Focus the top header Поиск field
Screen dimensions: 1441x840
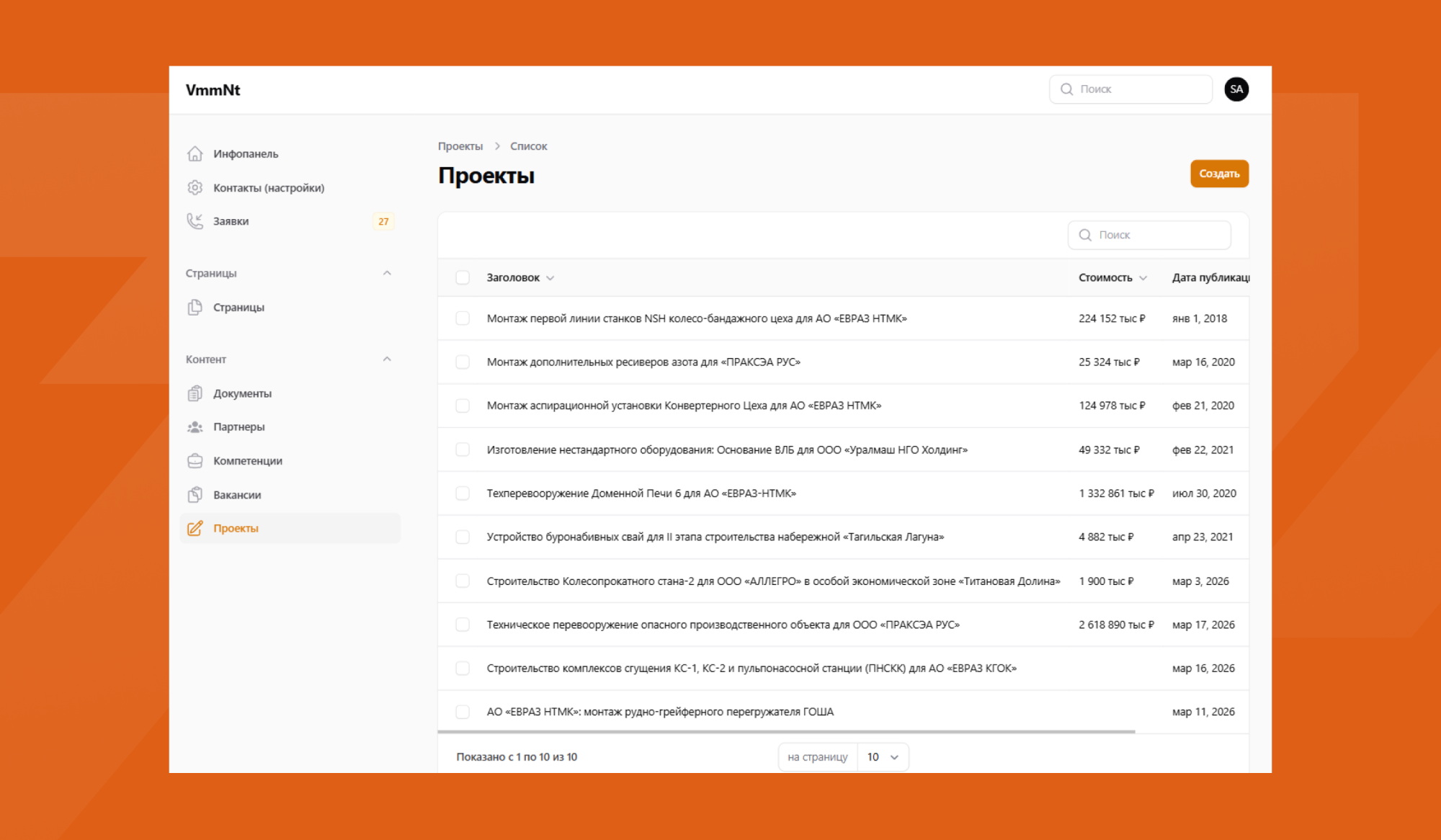1130,89
